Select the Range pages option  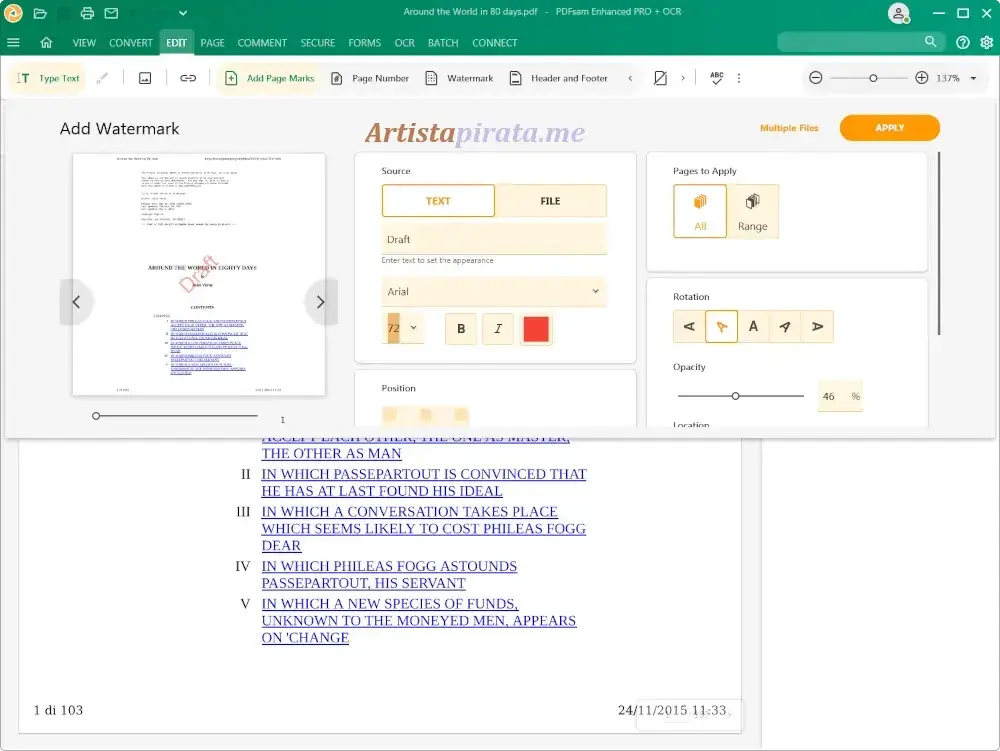pos(753,211)
